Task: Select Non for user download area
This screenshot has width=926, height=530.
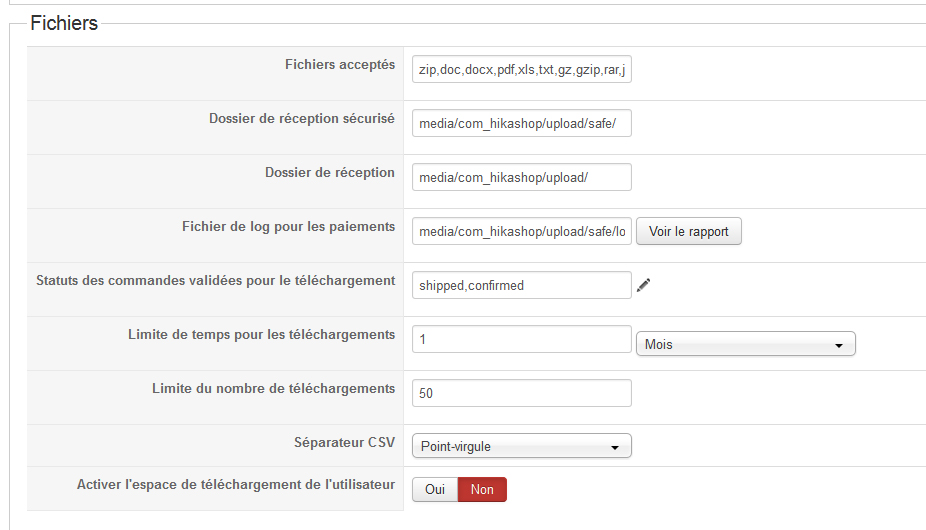Action: coord(482,489)
